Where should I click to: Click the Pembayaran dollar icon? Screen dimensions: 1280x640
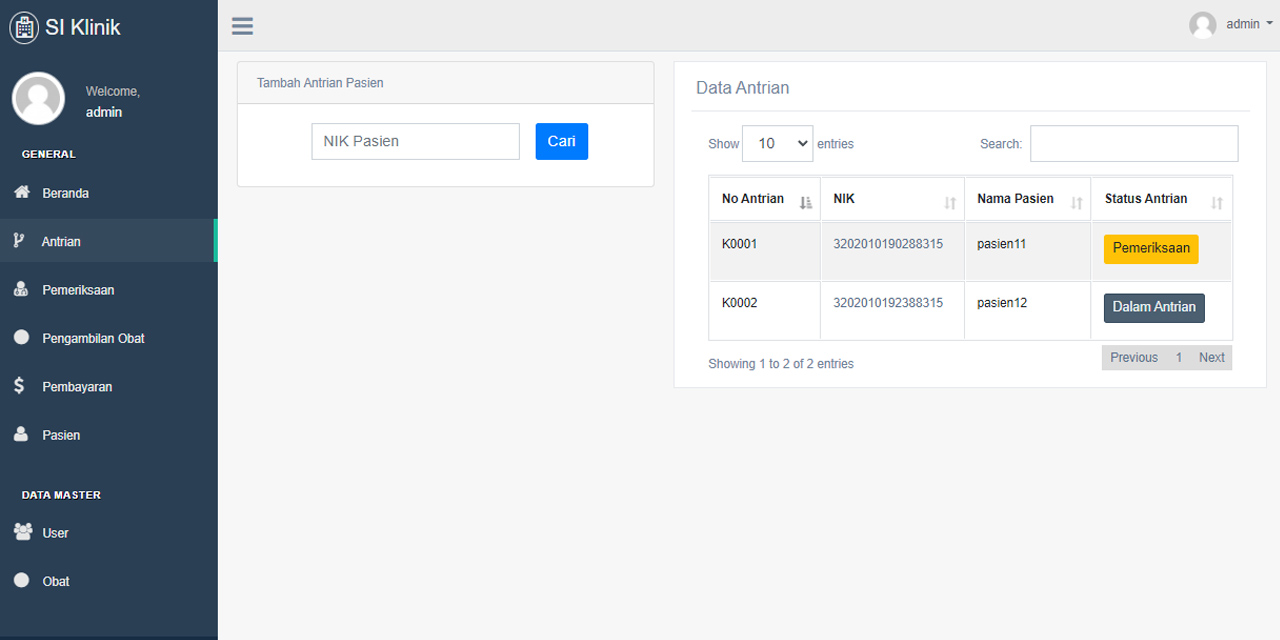[x=19, y=386]
